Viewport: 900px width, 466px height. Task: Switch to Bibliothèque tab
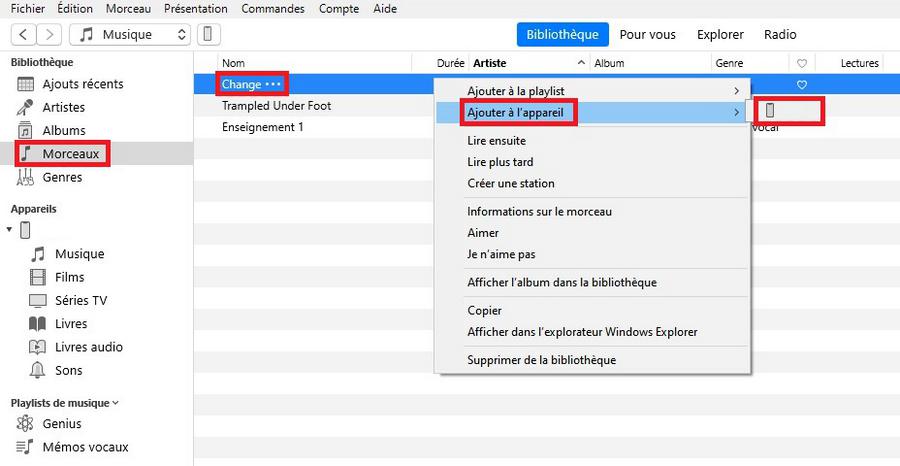pyautogui.click(x=562, y=34)
